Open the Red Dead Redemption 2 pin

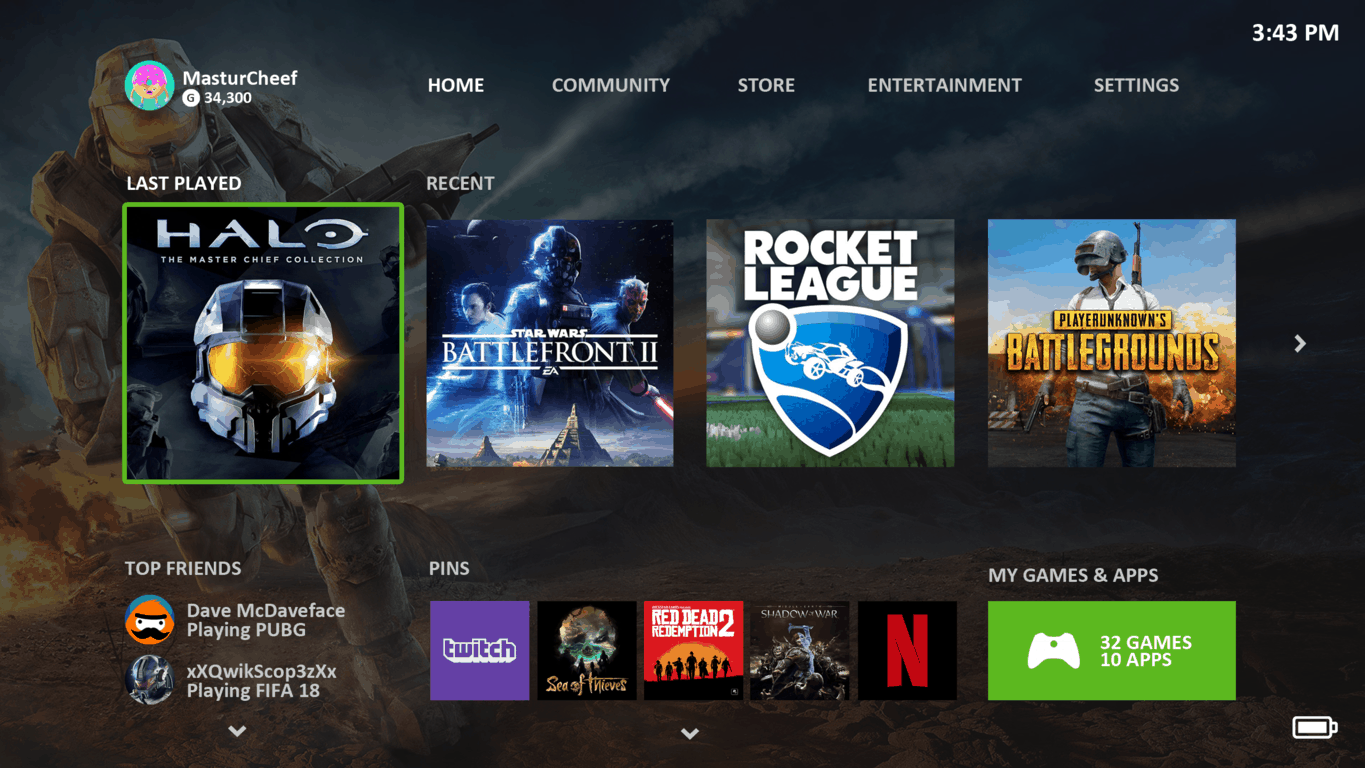694,650
